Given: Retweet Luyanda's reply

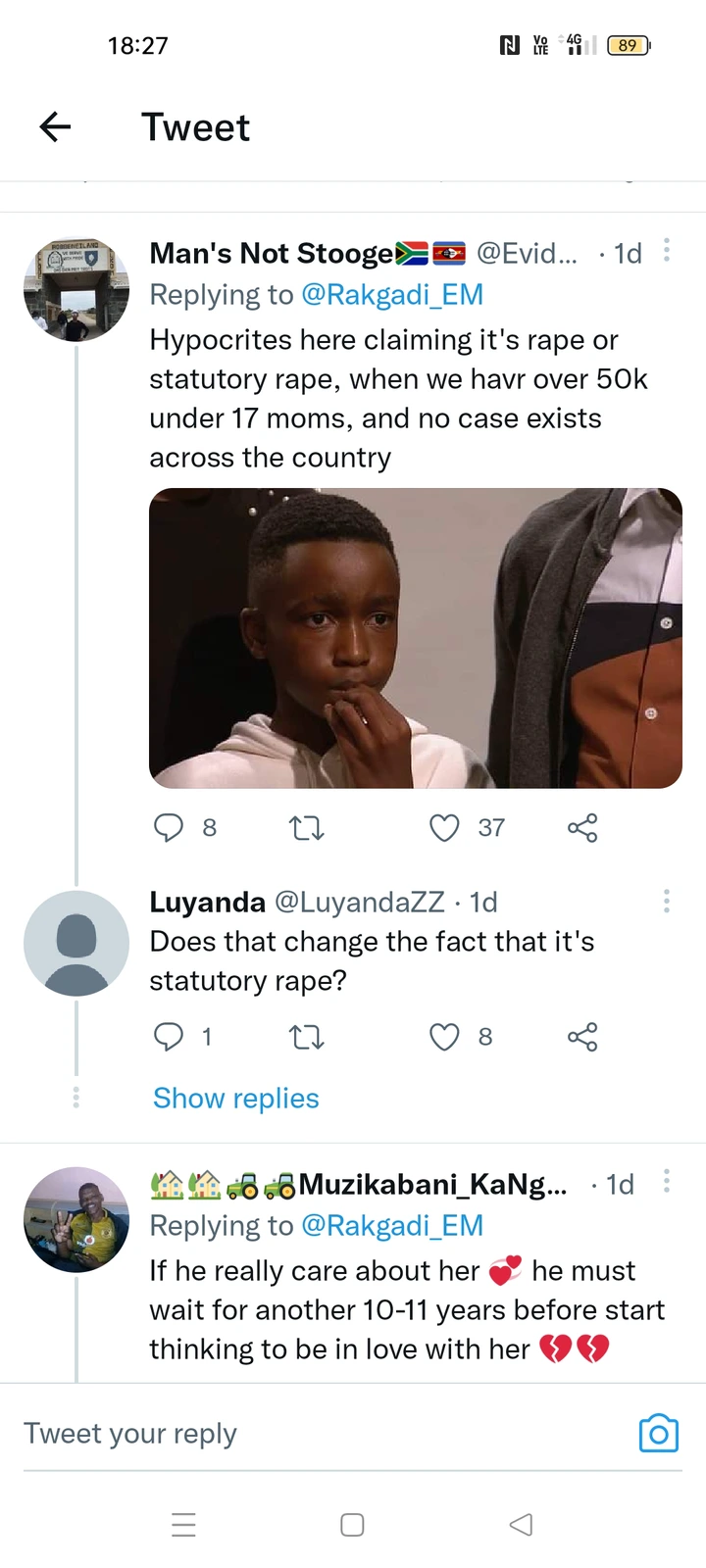Looking at the screenshot, I should (307, 1037).
